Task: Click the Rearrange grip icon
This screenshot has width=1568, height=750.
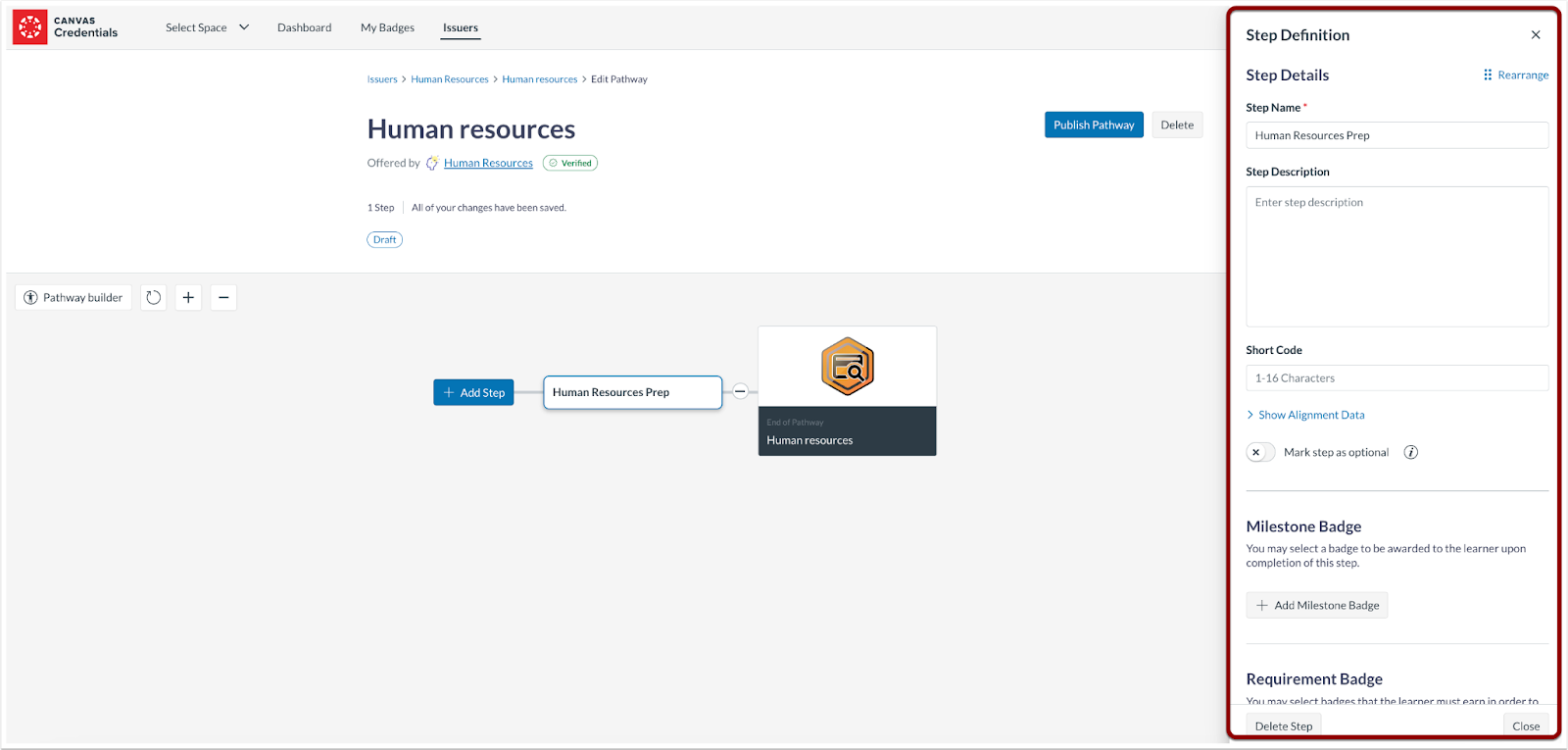Action: pyautogui.click(x=1488, y=75)
